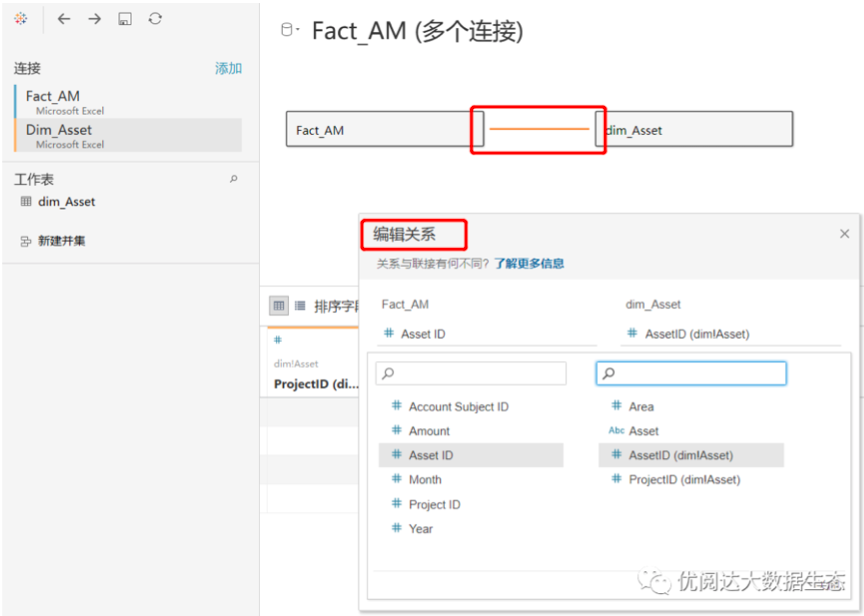Viewport: 864px width, 616px height.
Task: Switch to grid preview view
Action: coord(279,305)
